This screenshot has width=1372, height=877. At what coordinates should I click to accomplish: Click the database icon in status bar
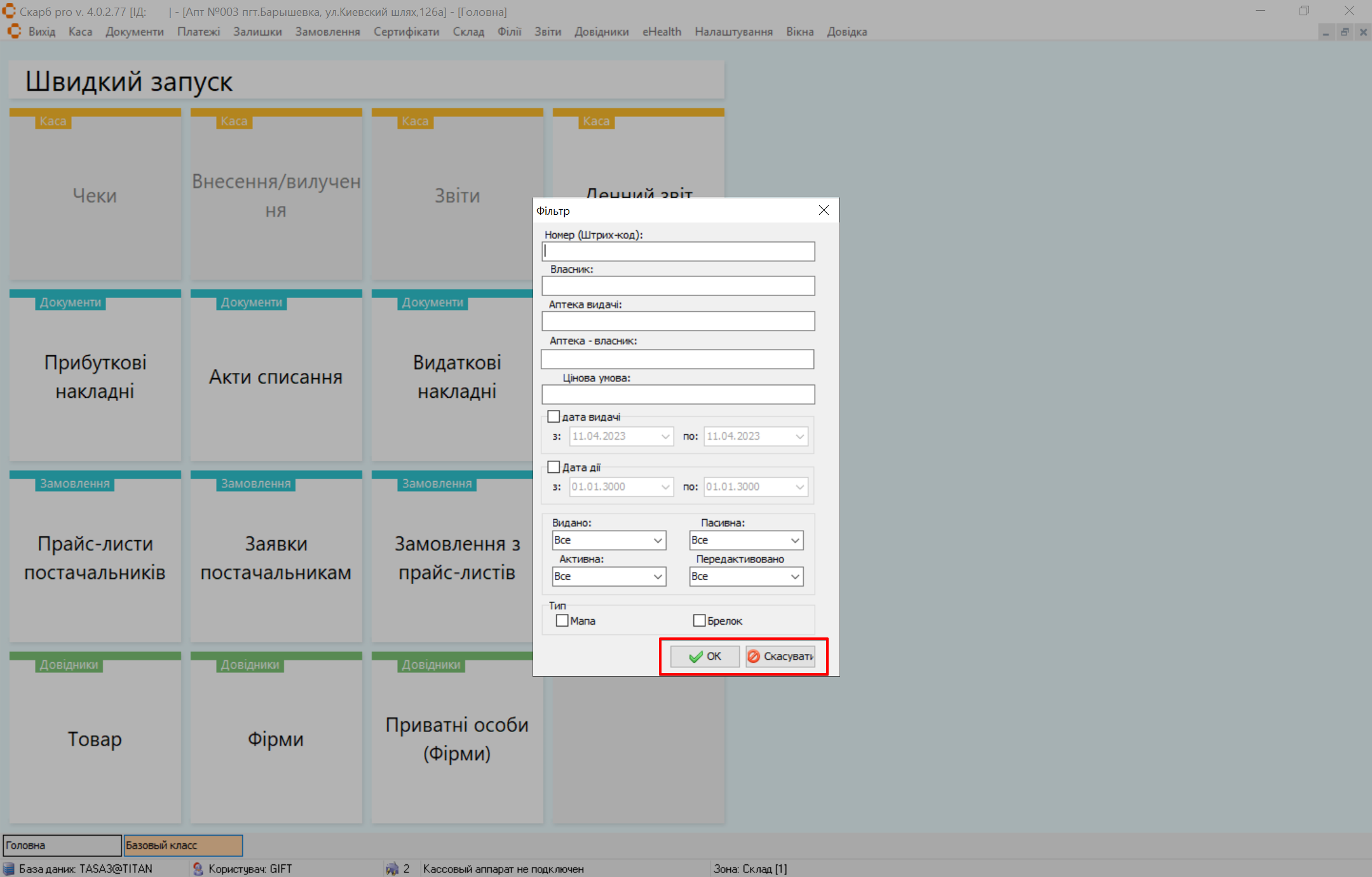[x=8, y=869]
